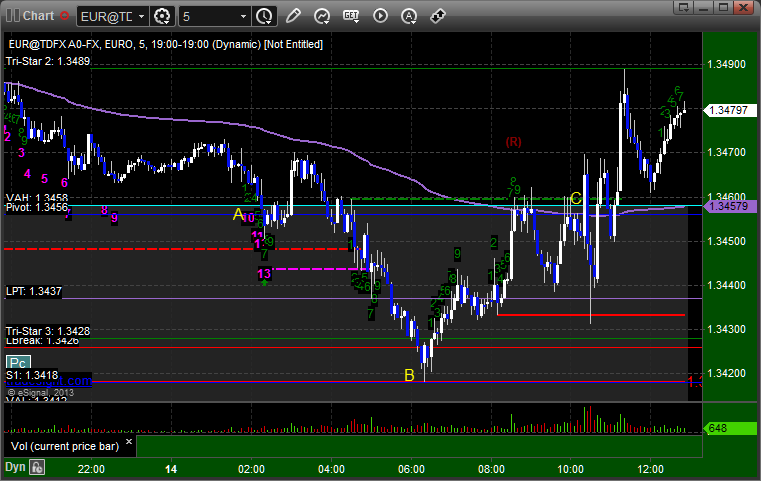761x481 pixels.
Task: Close the chart window
Action: tap(743, 7)
